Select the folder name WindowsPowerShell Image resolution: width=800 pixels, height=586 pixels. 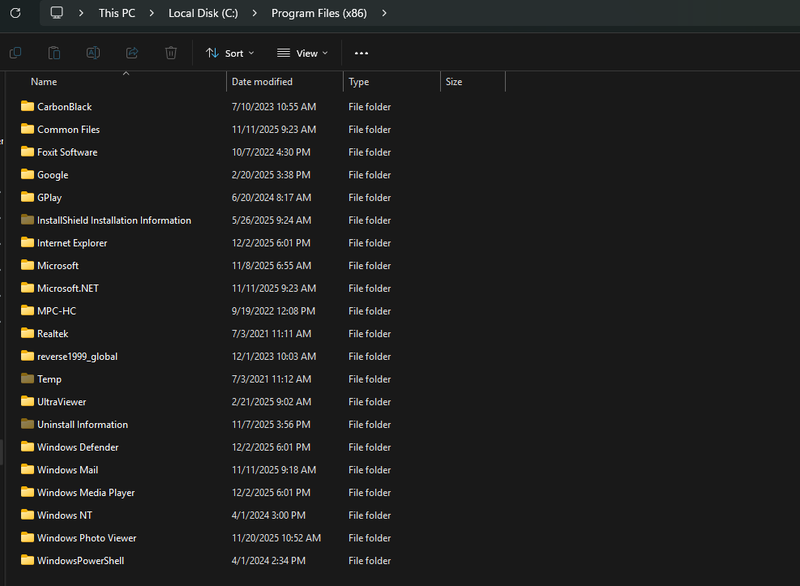click(x=81, y=560)
